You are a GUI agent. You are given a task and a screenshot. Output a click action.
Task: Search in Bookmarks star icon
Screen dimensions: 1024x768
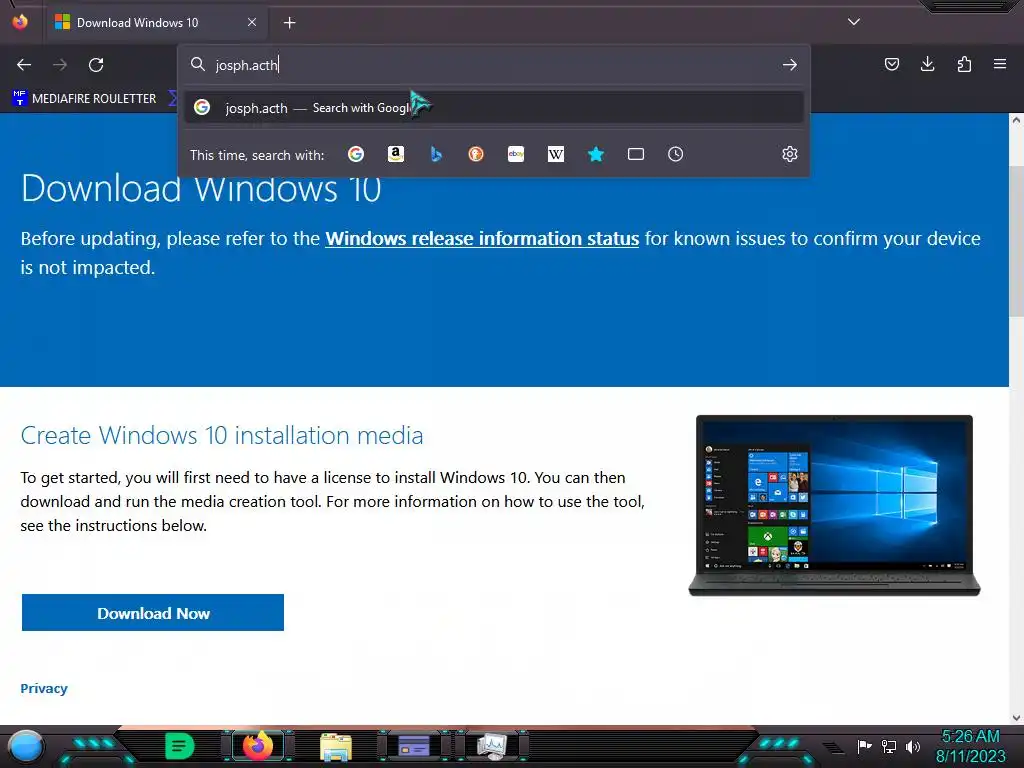coord(596,154)
